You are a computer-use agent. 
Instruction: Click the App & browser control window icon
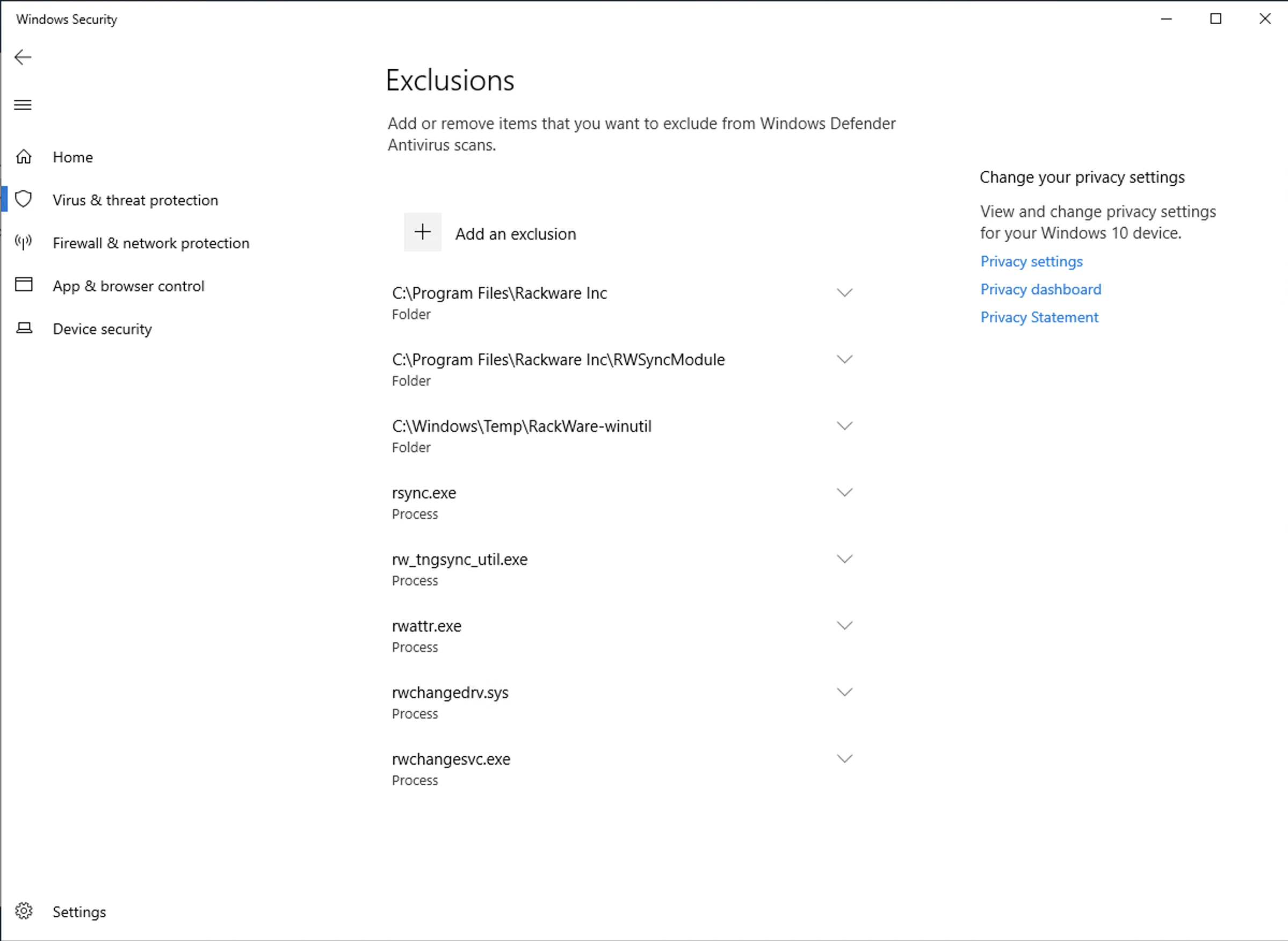point(24,285)
